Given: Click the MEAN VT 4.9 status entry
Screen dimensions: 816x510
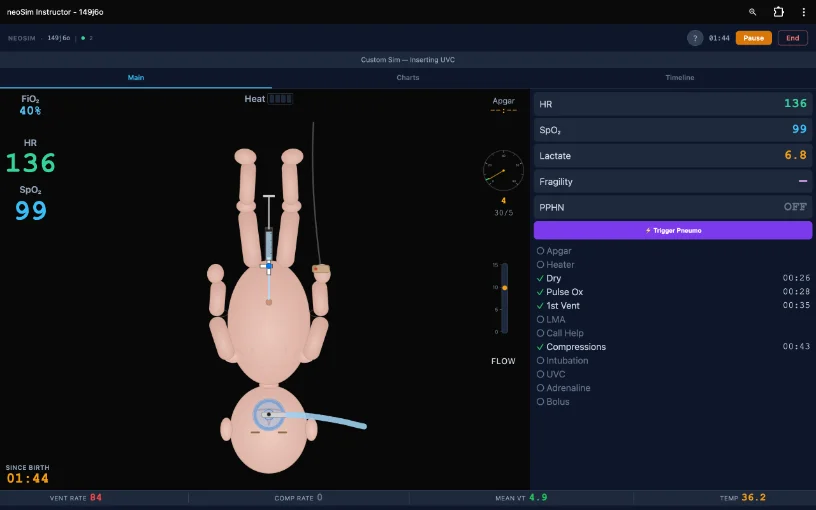Looking at the screenshot, I should pyautogui.click(x=521, y=498).
